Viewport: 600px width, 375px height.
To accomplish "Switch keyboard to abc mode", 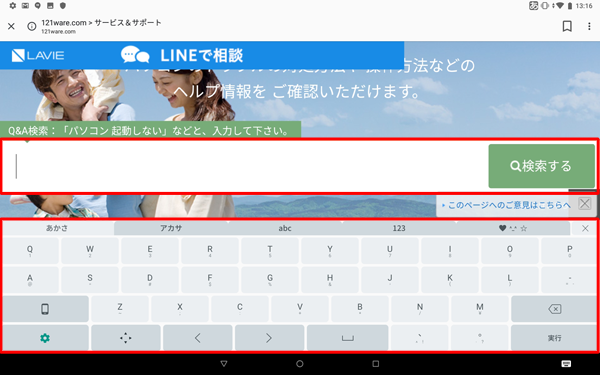I will click(285, 228).
